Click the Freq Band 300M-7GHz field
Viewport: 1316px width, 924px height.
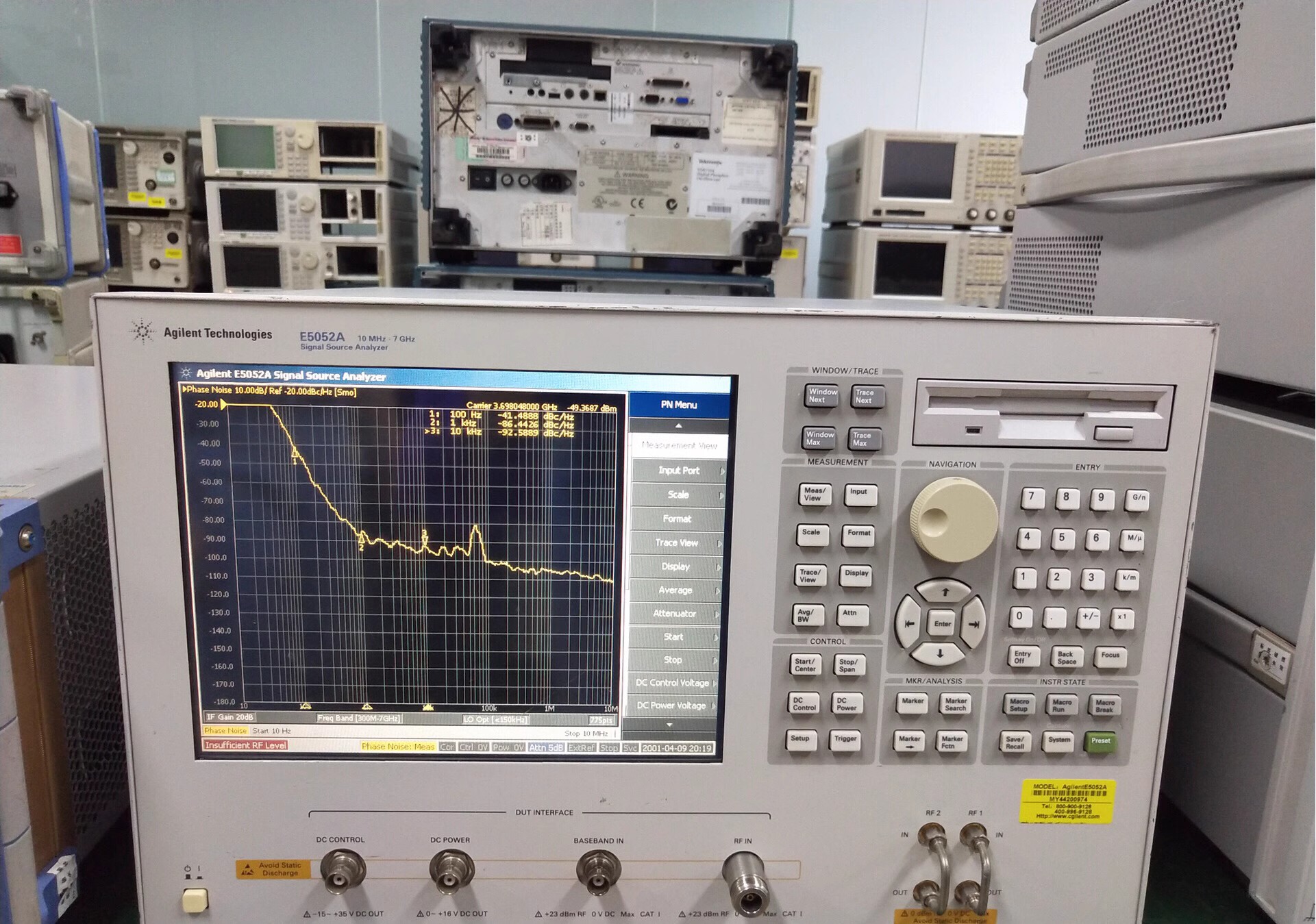(359, 718)
